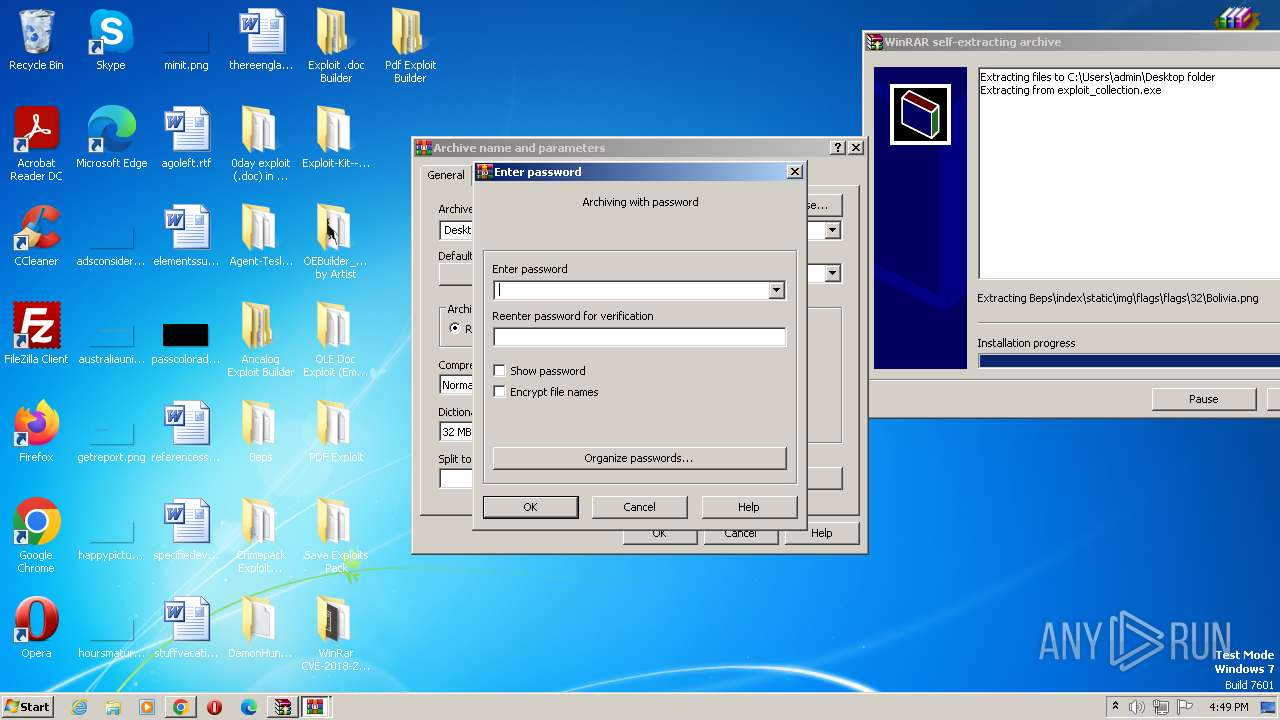Select the Acrobat Reader DC shortcut
Viewport: 1280px width, 720px height.
point(36,144)
